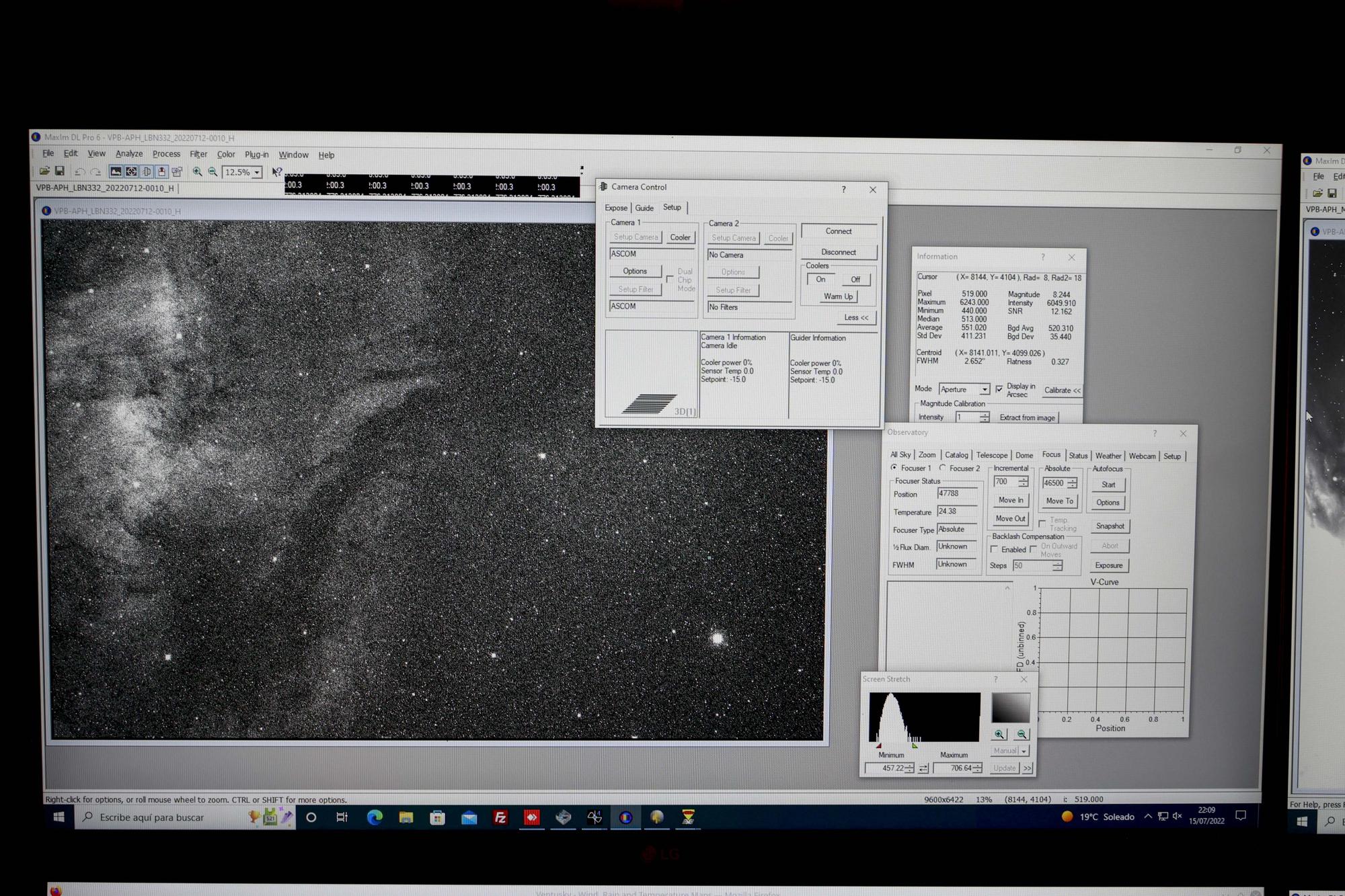Screen dimensions: 1345x896
Task: Toggle Dual Chip Mode checkbox
Action: (670, 279)
